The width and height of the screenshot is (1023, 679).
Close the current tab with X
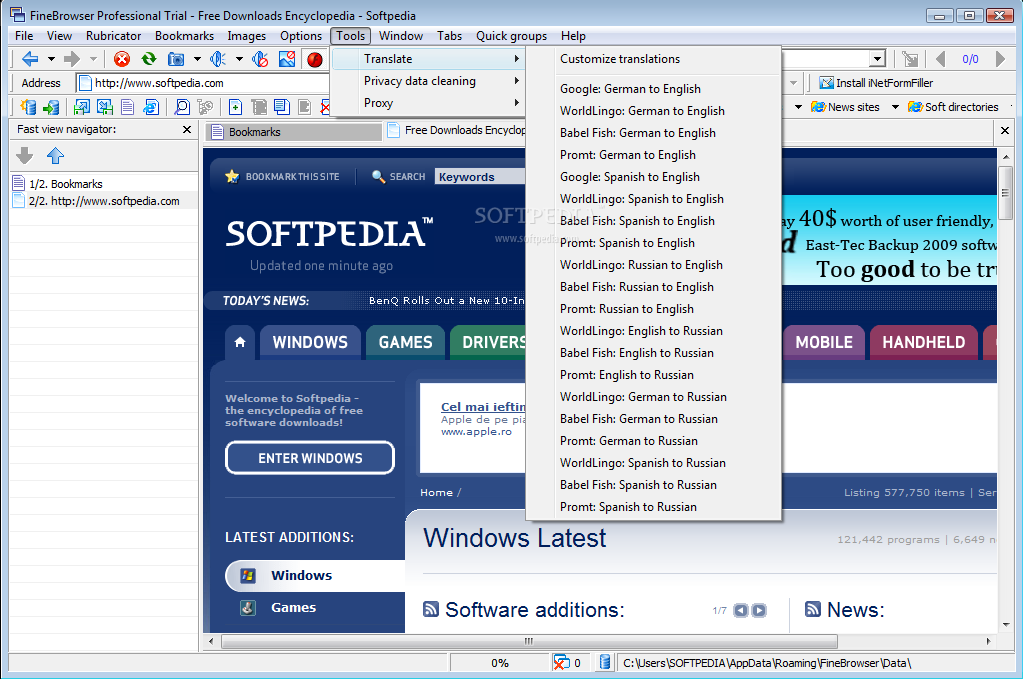click(1005, 131)
